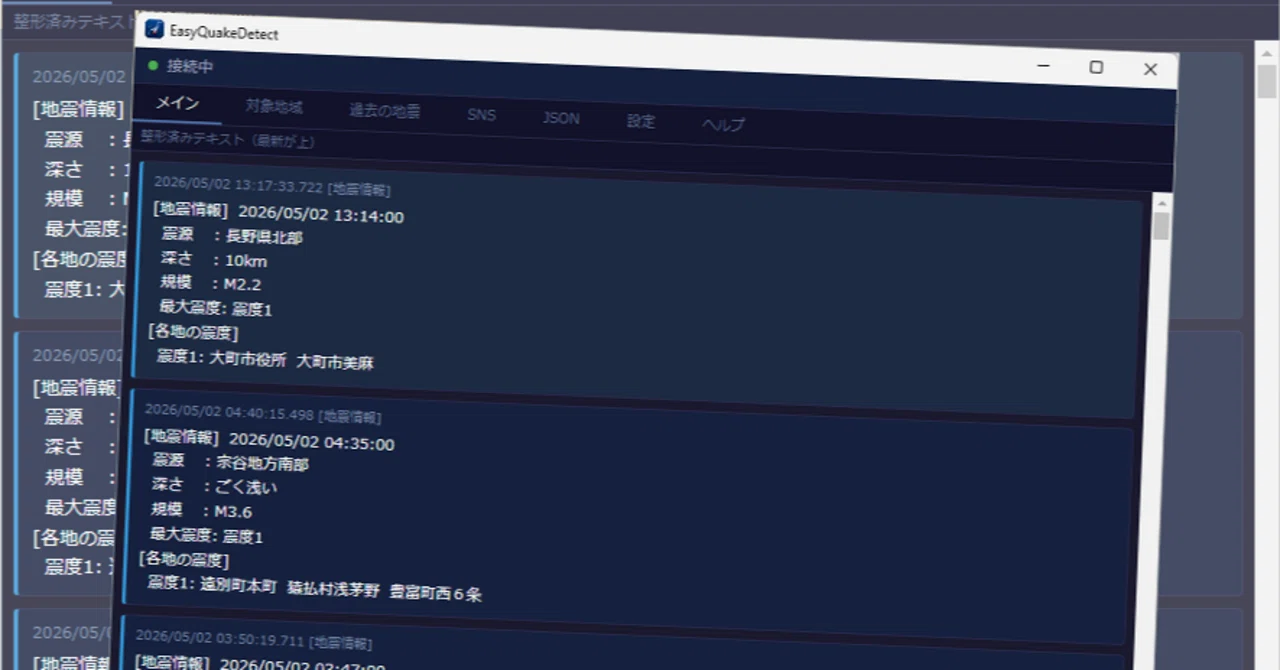Open the メイン tab

(x=177, y=103)
